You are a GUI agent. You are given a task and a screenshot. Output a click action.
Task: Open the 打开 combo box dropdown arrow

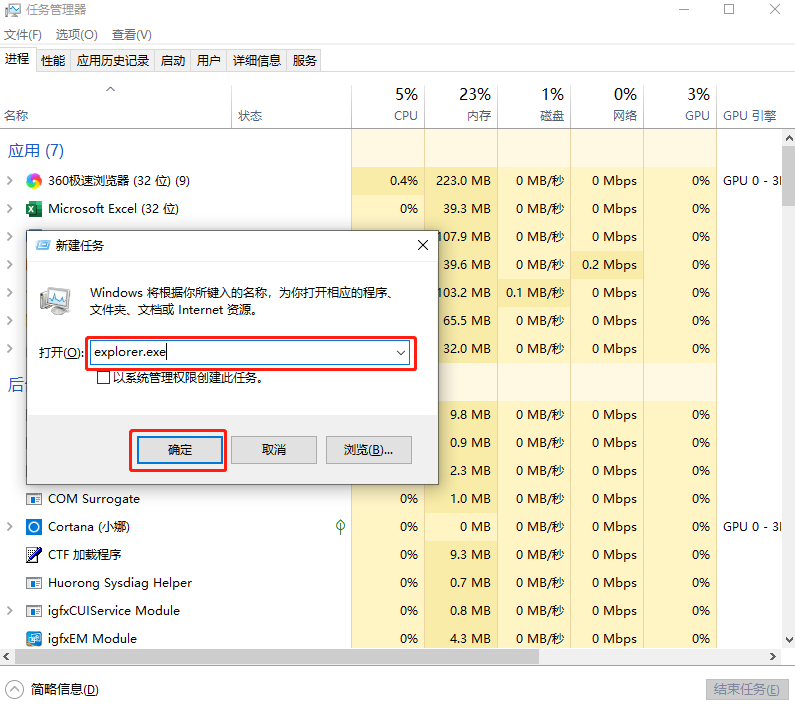401,353
